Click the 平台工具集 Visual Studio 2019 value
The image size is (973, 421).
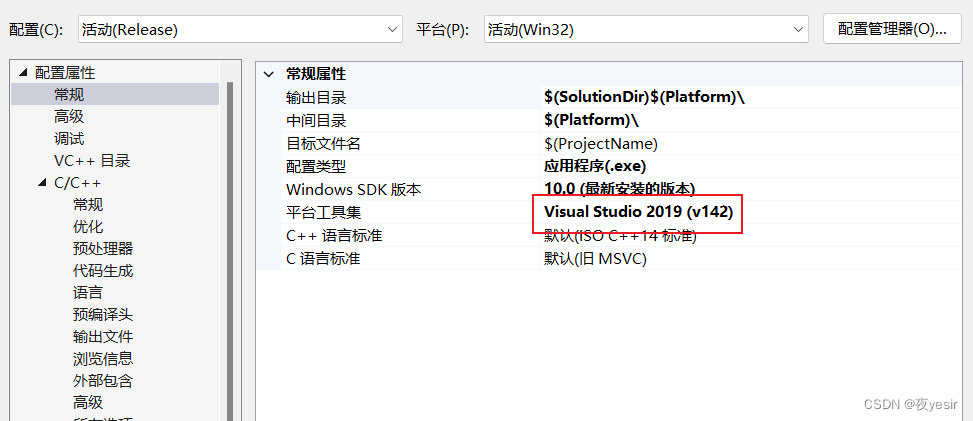tap(638, 212)
